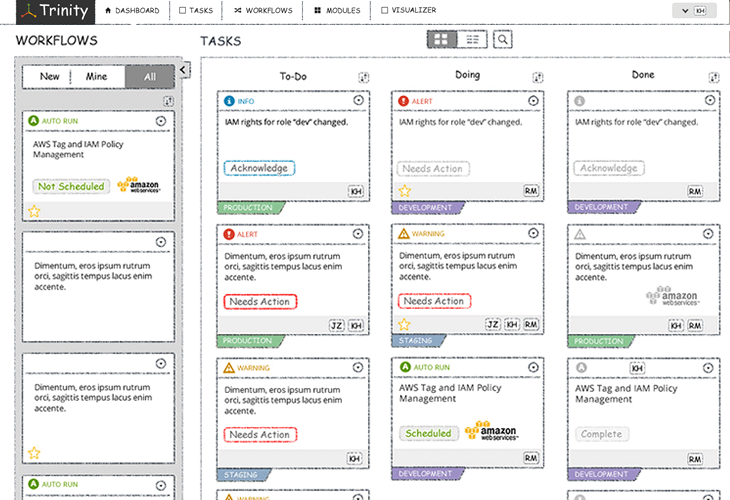Open the search tool in Tasks header
Screen dimensions: 730x500
tap(503, 39)
